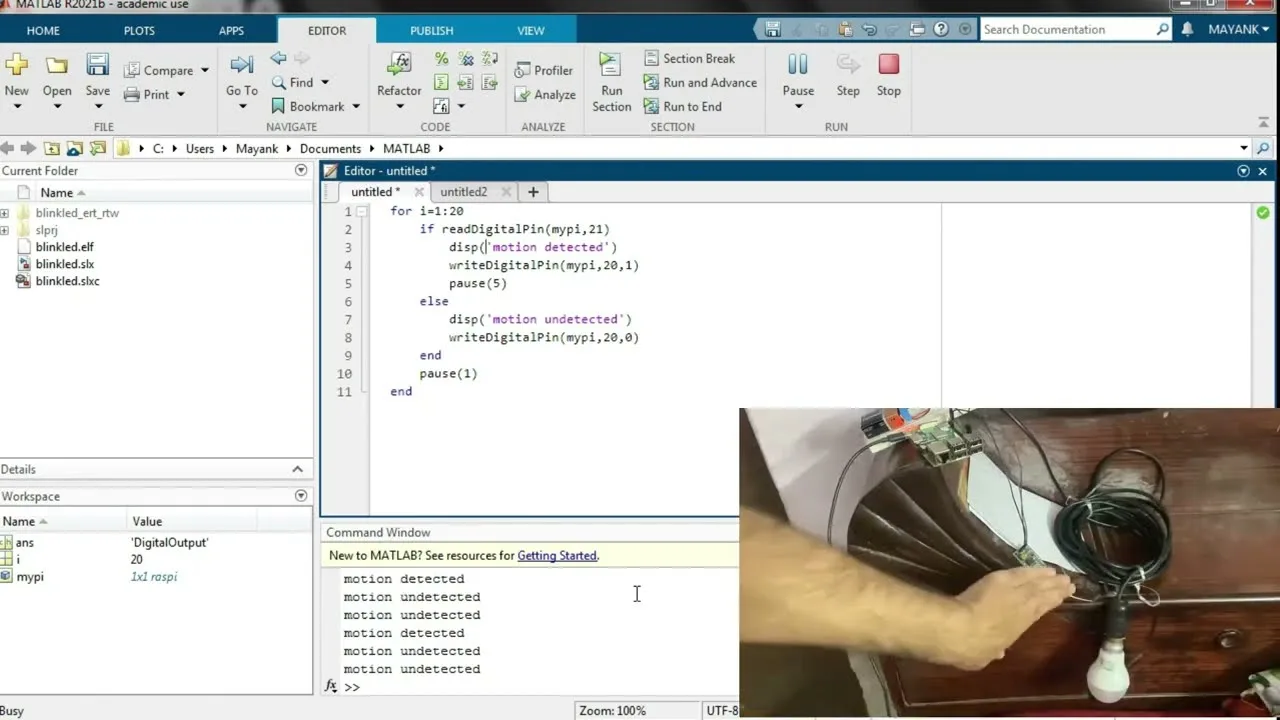Add a new editor tab
Image resolution: width=1280 pixels, height=720 pixels.
pos(533,192)
